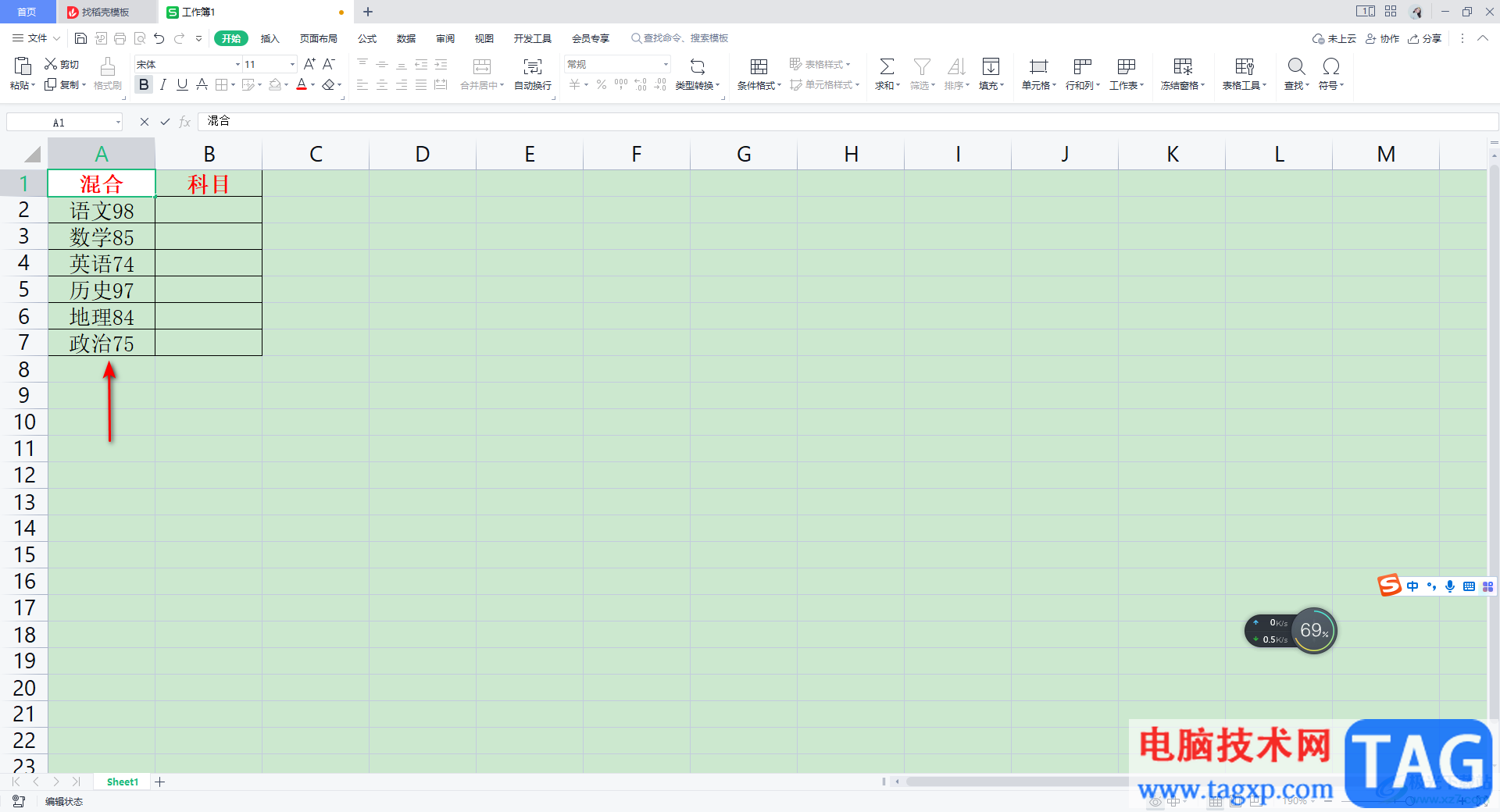
Task: Toggle center horizontal alignment
Action: tap(382, 84)
